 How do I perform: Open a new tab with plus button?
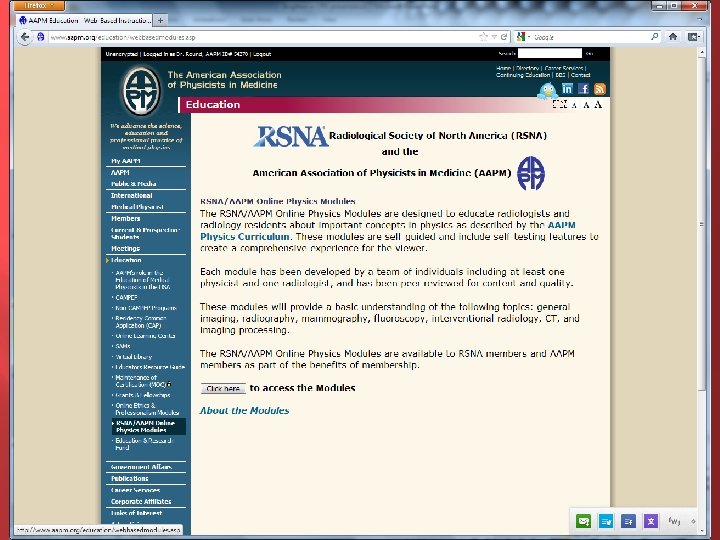click(160, 20)
